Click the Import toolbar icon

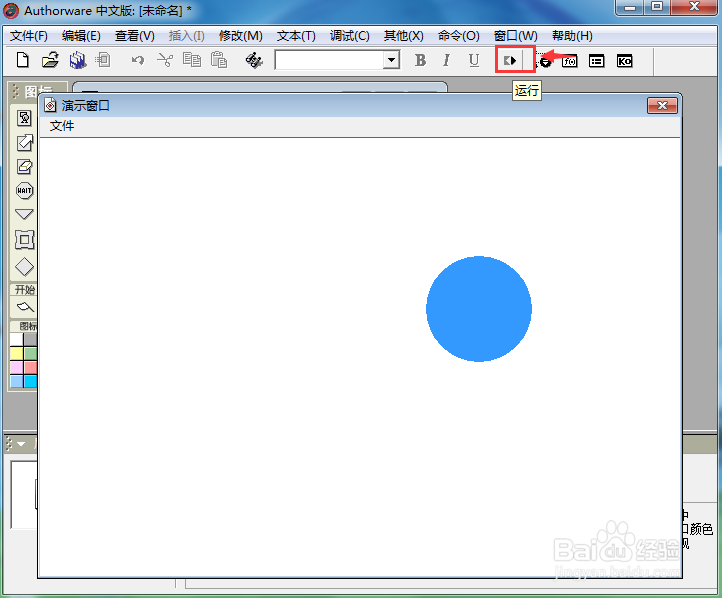pyautogui.click(x=103, y=60)
